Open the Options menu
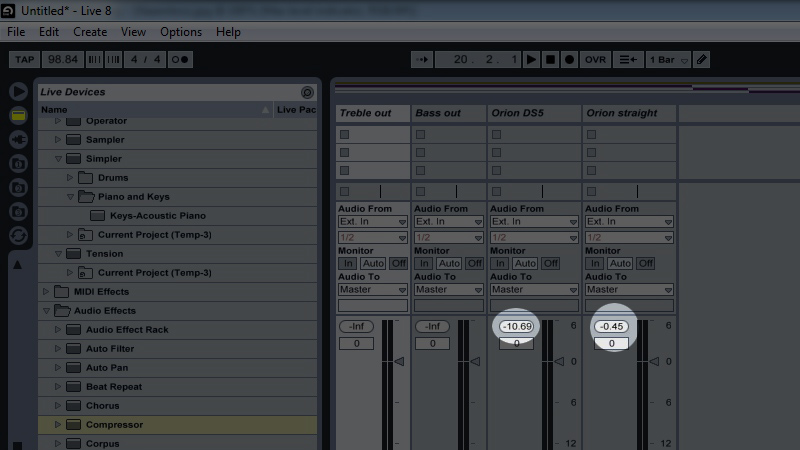This screenshot has width=800, height=450. tap(181, 32)
